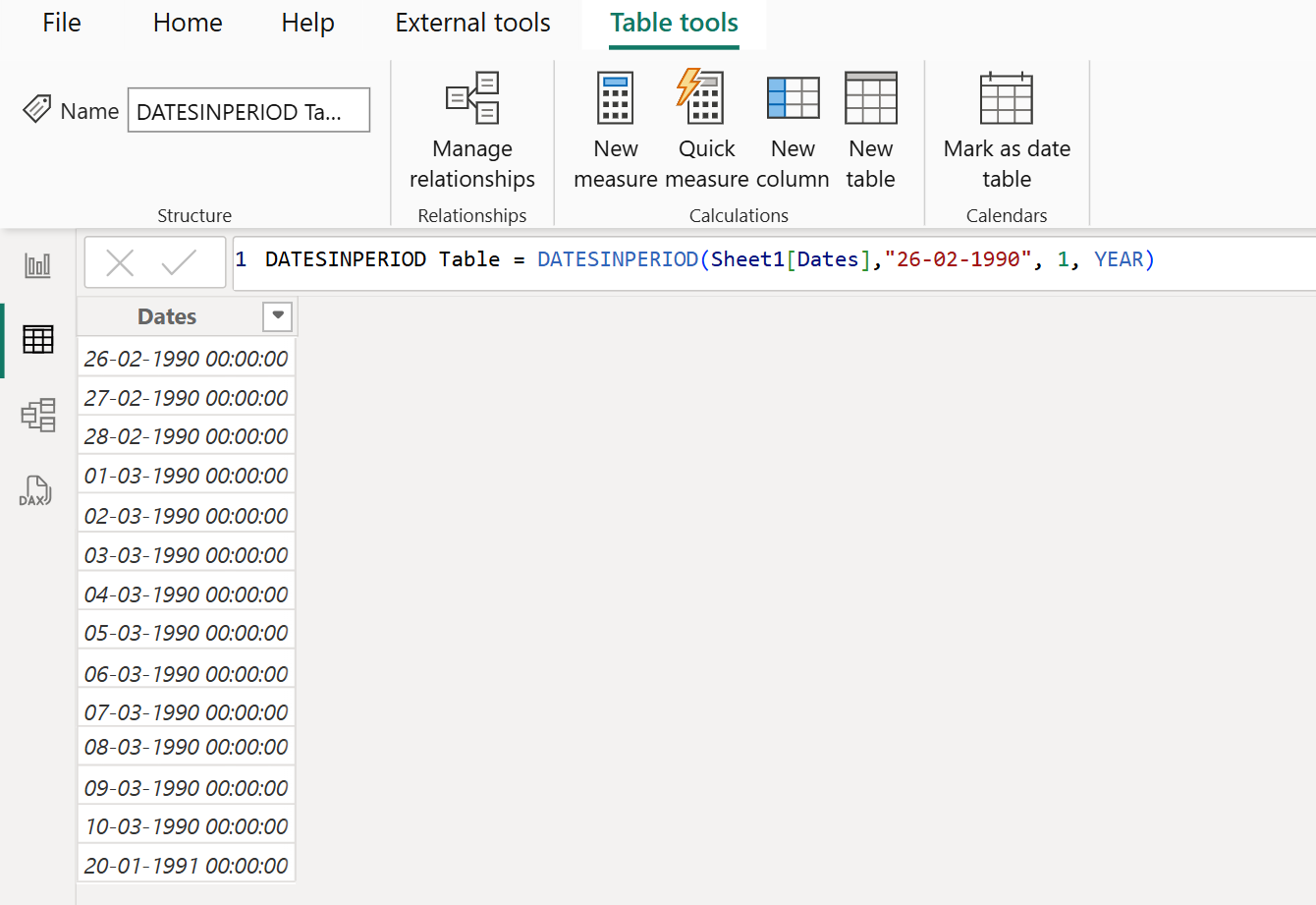This screenshot has width=1316, height=905.
Task: Select the Data view icon
Action: 37,339
